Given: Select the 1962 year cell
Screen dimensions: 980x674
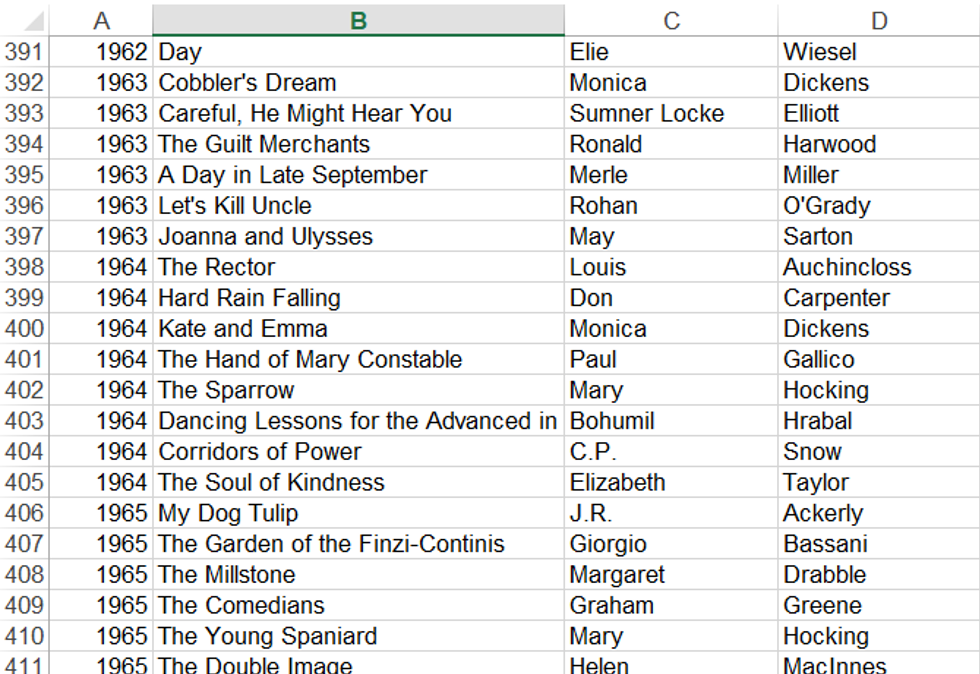Looking at the screenshot, I should 101,52.
